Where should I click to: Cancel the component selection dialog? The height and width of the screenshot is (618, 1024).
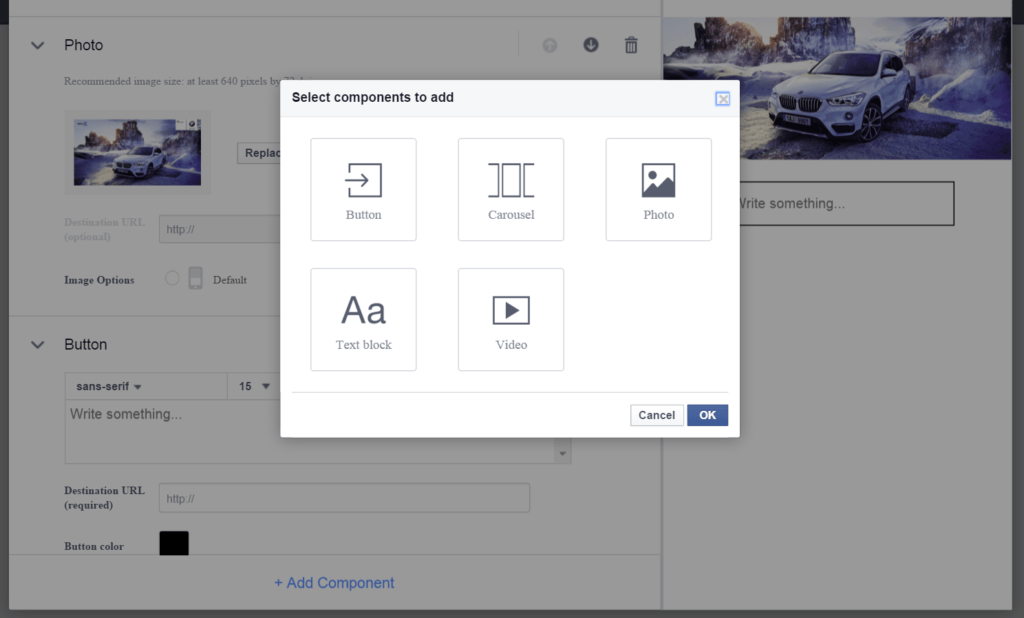[656, 415]
